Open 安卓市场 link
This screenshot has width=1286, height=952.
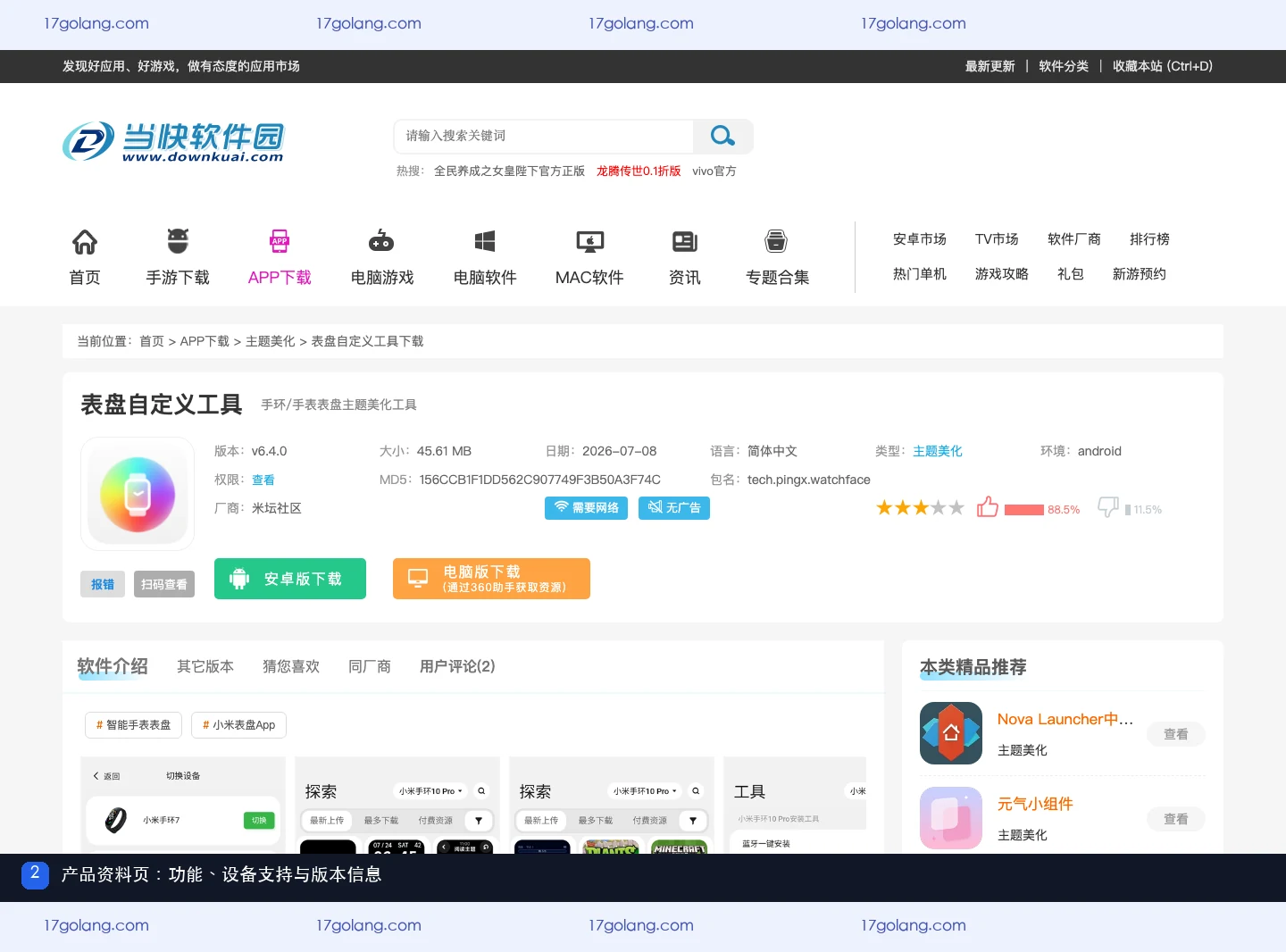pyautogui.click(x=920, y=239)
